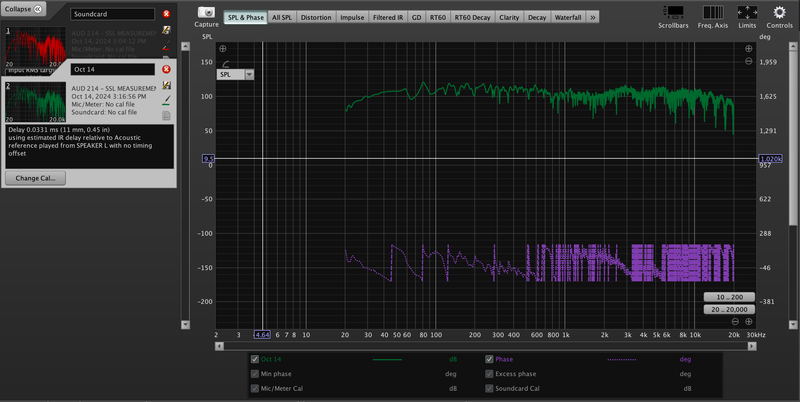The width and height of the screenshot is (800, 402).
Task: Open the Clarity tab
Action: tap(509, 17)
